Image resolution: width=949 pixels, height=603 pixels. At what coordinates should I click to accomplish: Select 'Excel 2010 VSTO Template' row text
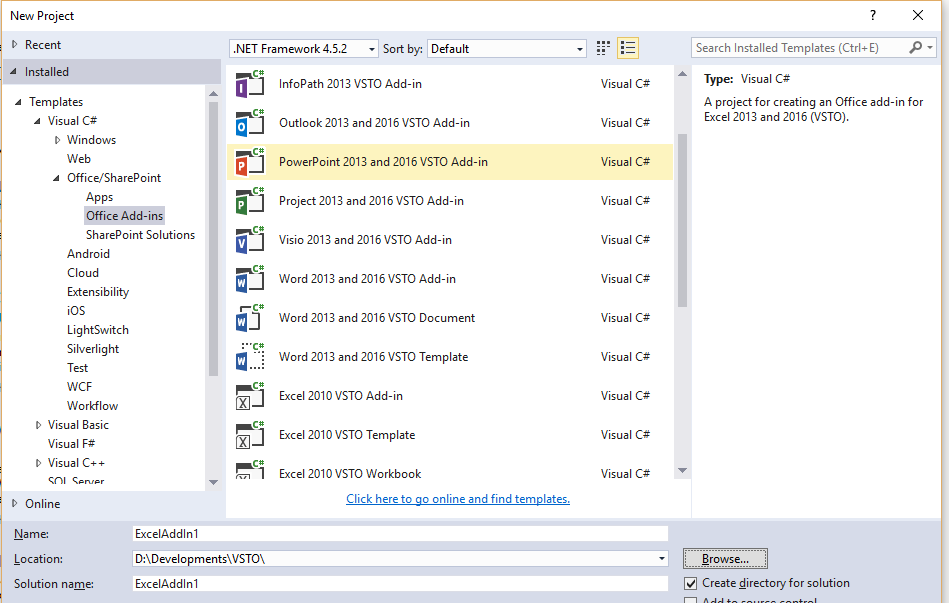pyautogui.click(x=347, y=435)
